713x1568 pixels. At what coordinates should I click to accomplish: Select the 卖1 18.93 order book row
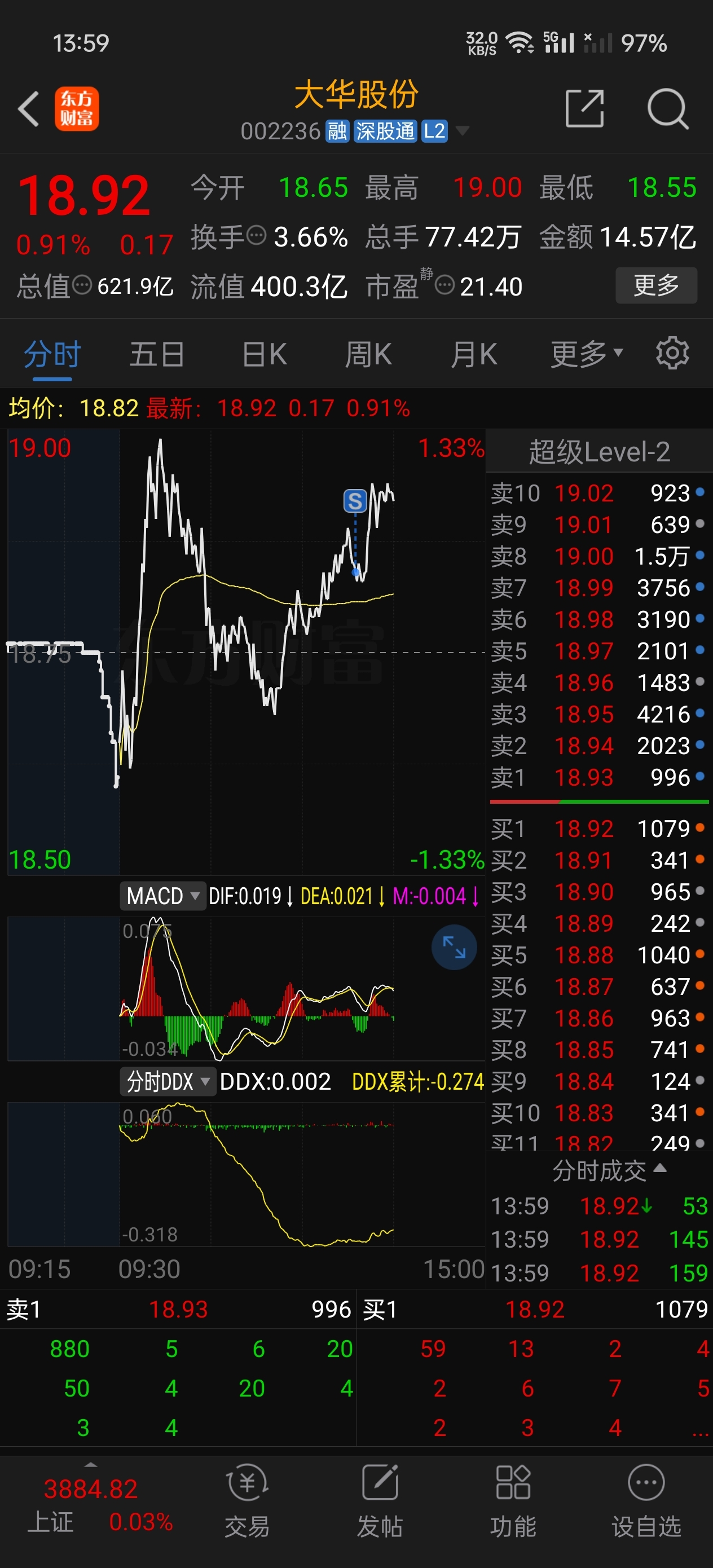click(x=598, y=777)
